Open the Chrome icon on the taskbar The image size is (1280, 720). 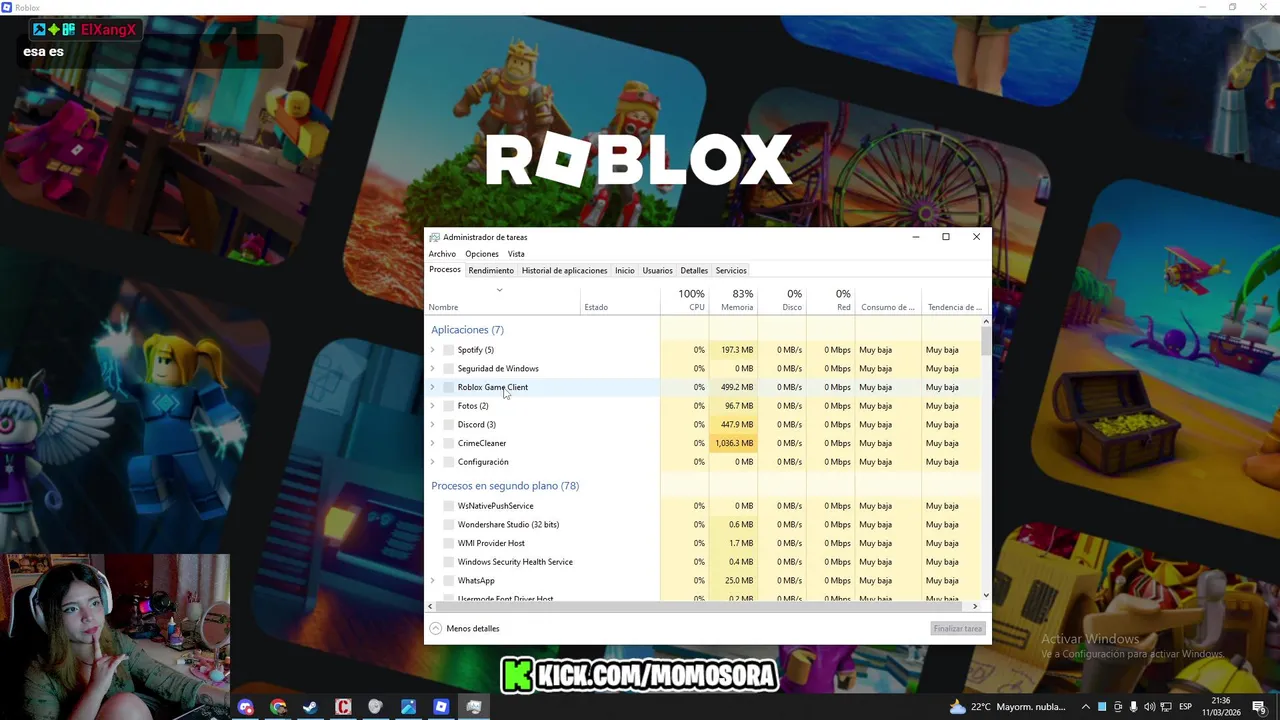[278, 707]
